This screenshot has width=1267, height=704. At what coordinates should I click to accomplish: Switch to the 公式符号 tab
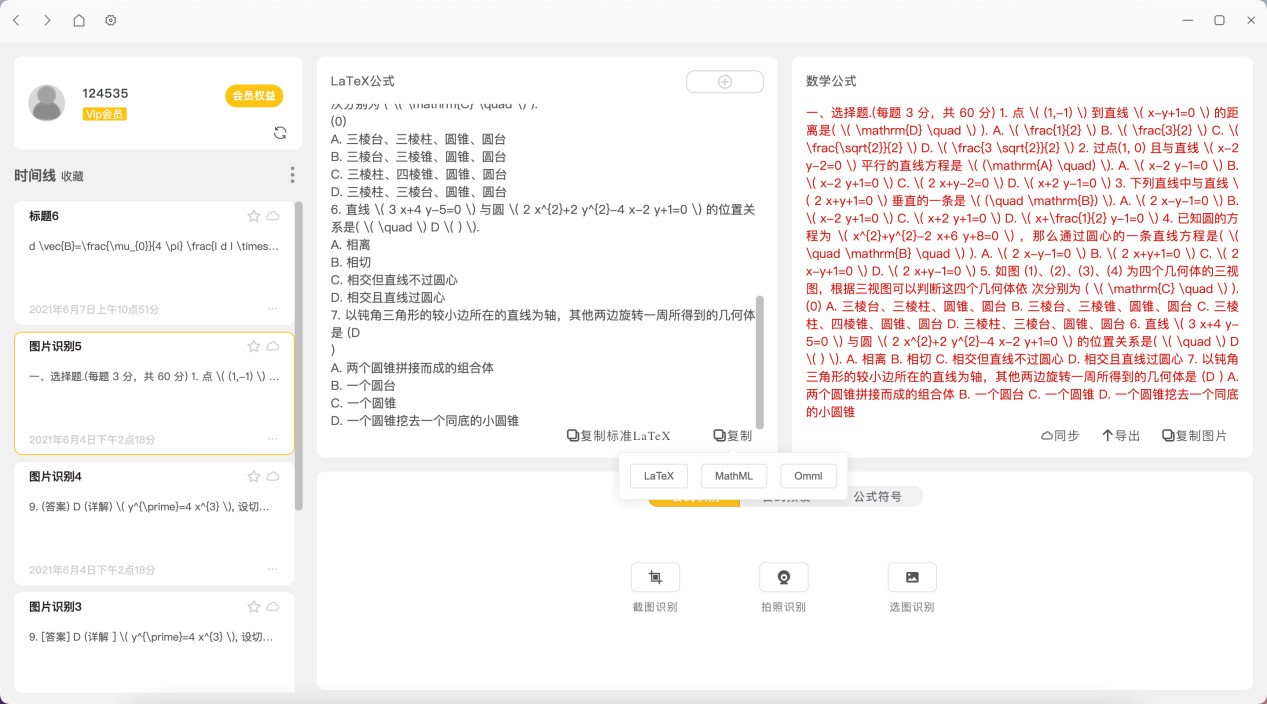pyautogui.click(x=877, y=496)
